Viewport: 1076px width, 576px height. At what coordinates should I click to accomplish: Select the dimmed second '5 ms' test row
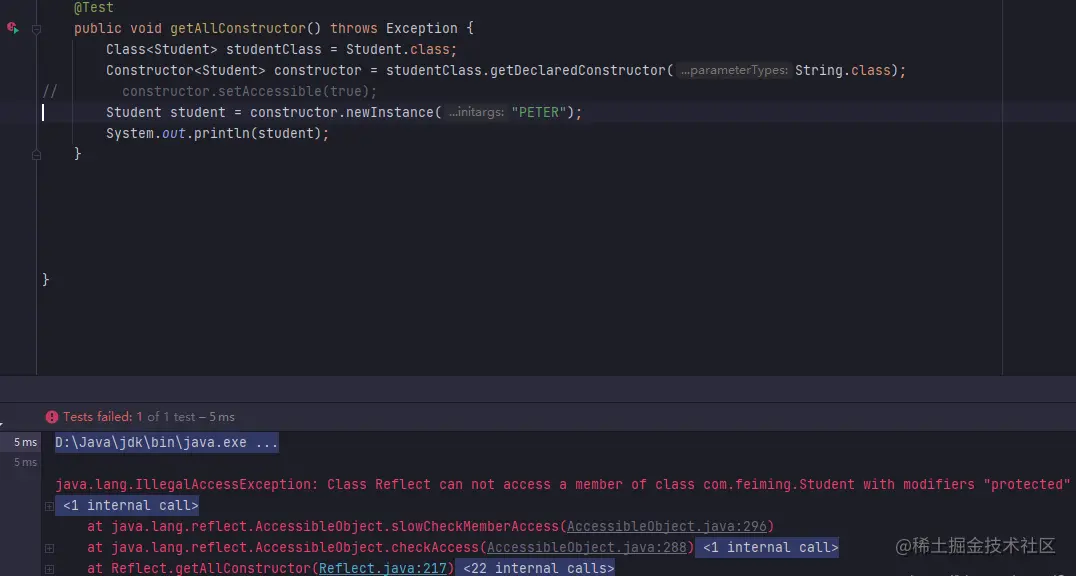pyautogui.click(x=21, y=462)
